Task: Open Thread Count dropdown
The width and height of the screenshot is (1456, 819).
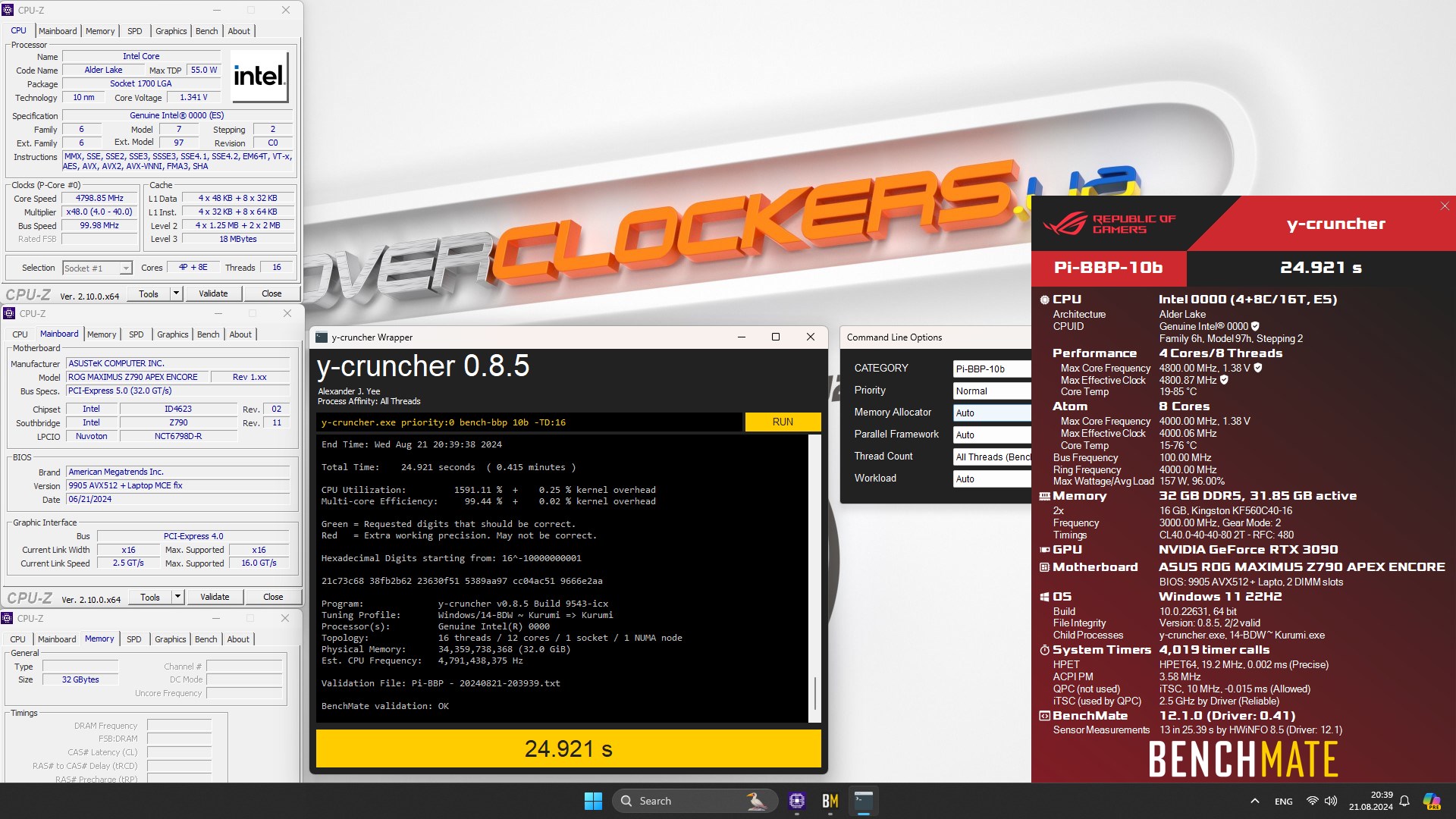Action: point(992,457)
